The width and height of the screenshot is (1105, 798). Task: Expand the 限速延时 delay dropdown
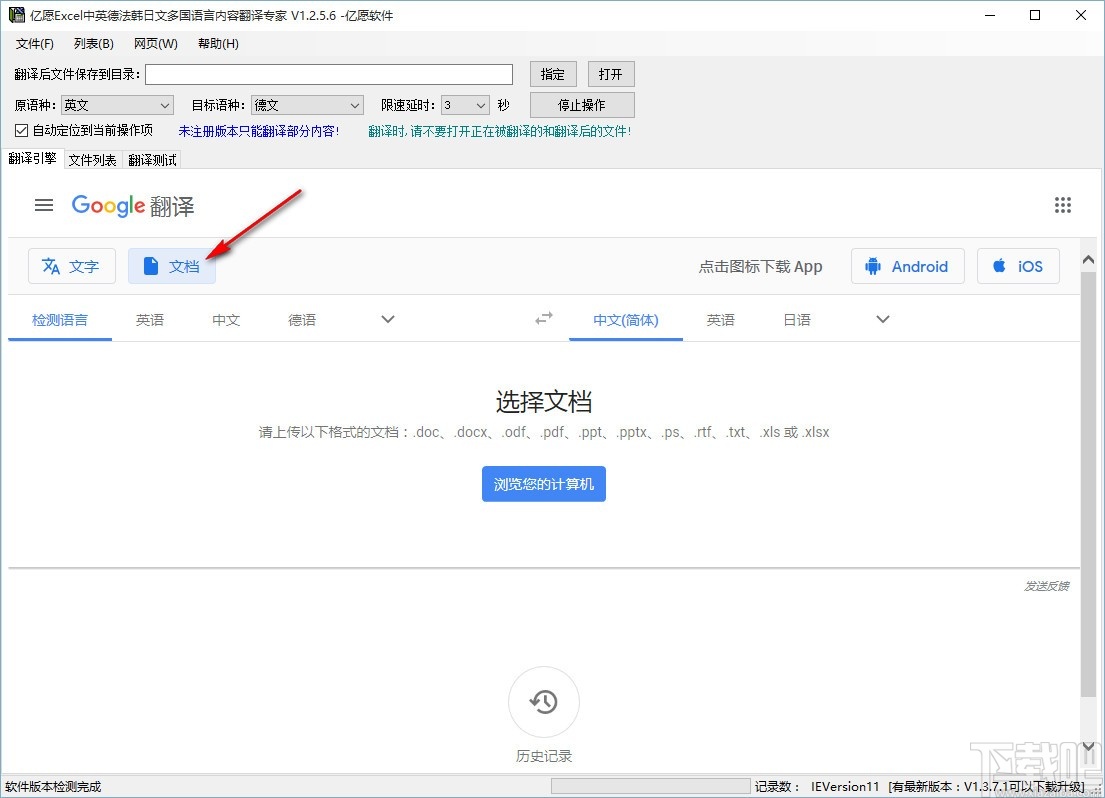coord(481,104)
